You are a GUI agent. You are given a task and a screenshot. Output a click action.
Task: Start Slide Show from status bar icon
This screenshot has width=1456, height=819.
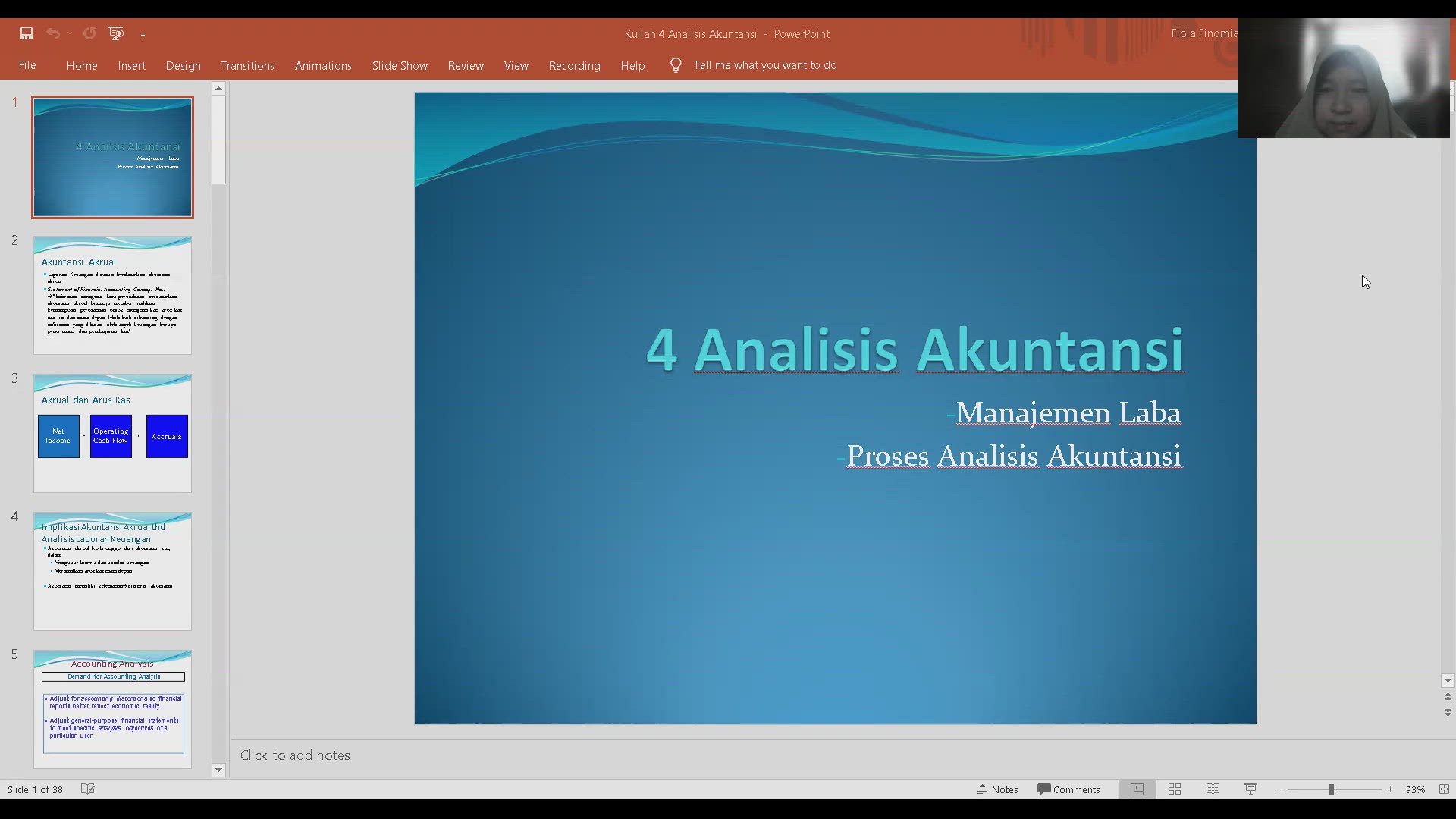pyautogui.click(x=1250, y=789)
